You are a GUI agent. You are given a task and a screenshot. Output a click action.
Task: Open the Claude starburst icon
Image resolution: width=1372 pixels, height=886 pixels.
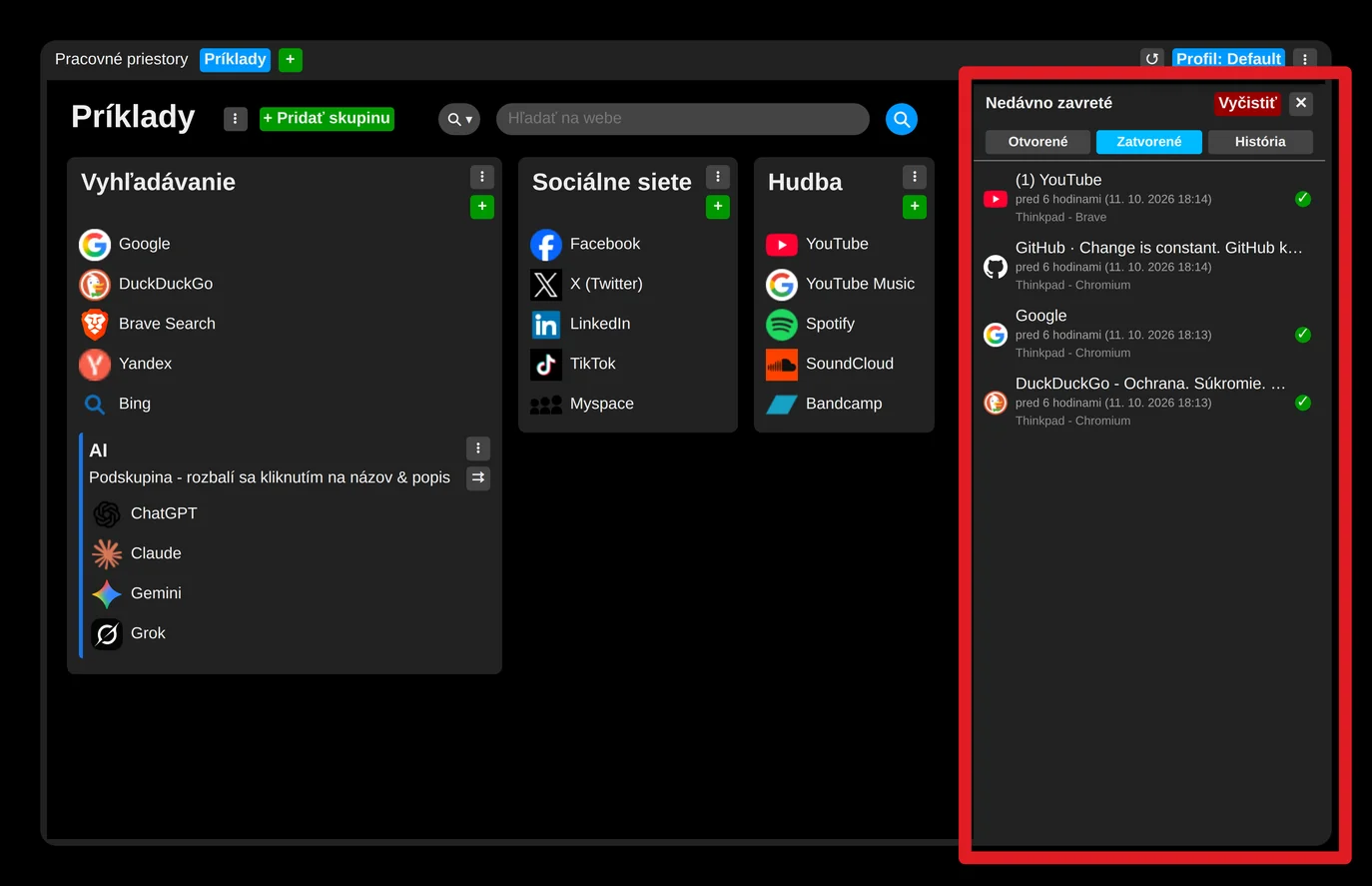pos(107,553)
